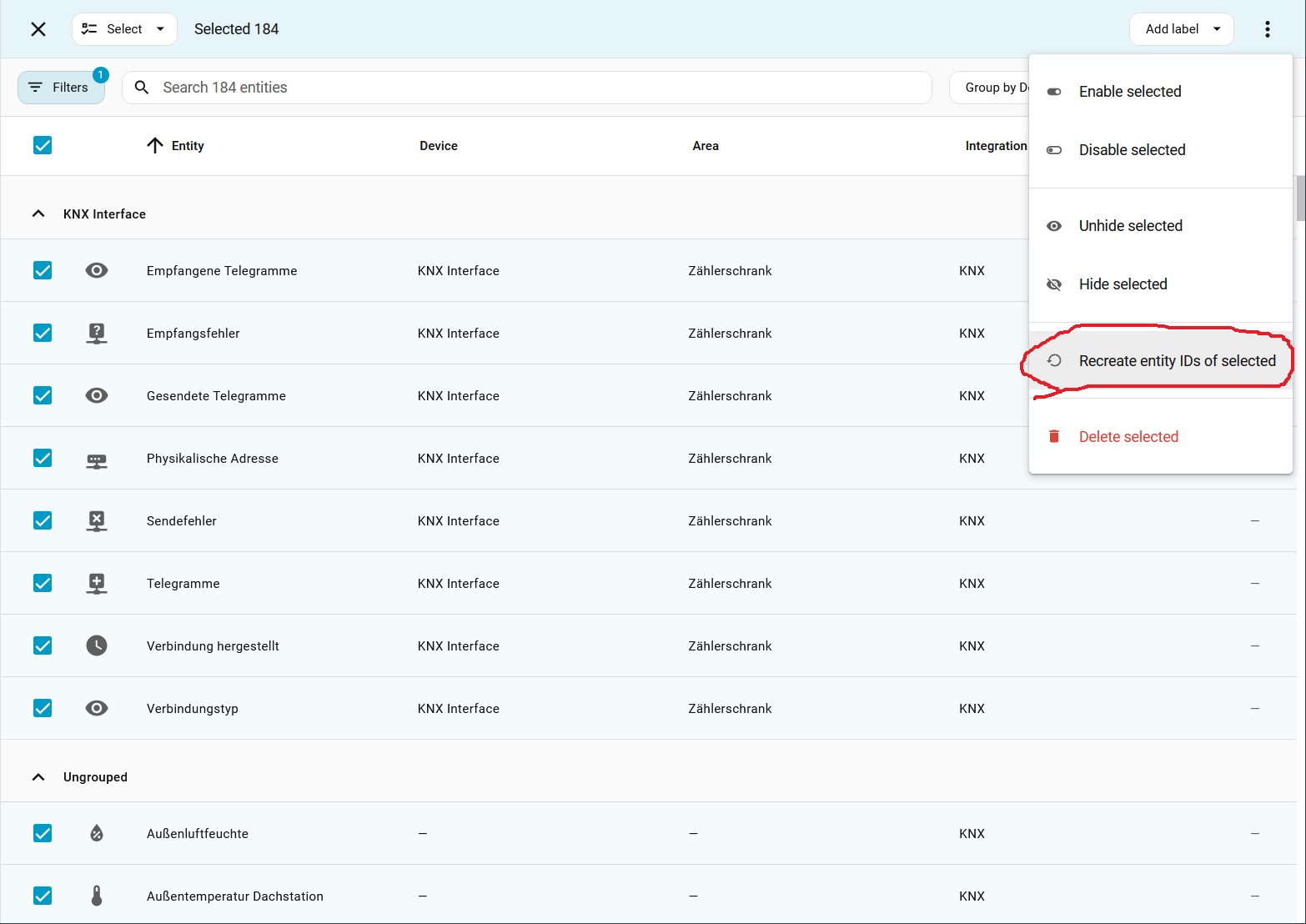1306x924 pixels.
Task: Sort by the Area column header
Action: 706,146
